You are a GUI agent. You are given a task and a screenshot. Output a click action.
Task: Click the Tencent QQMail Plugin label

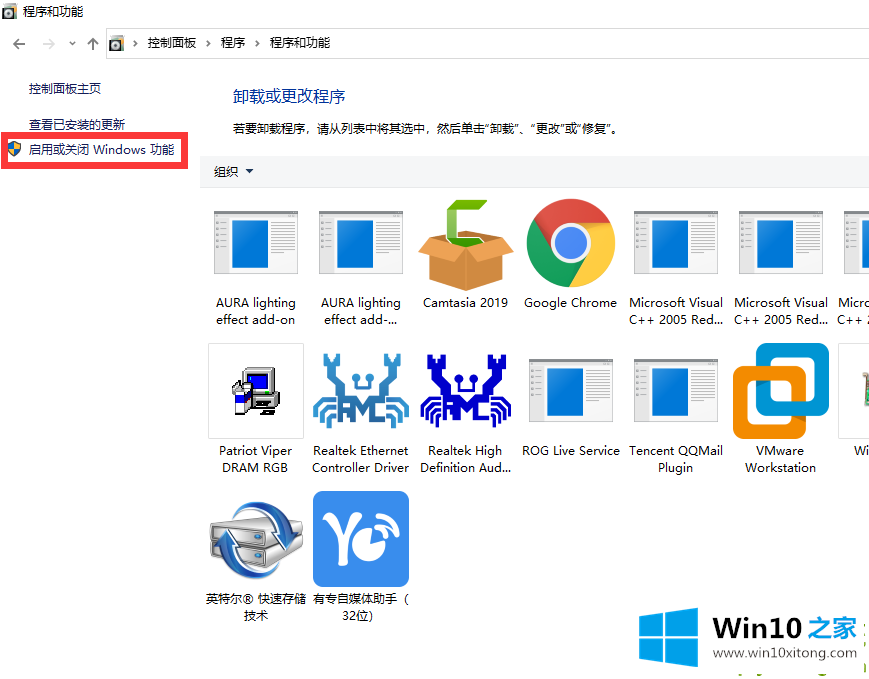coord(676,460)
